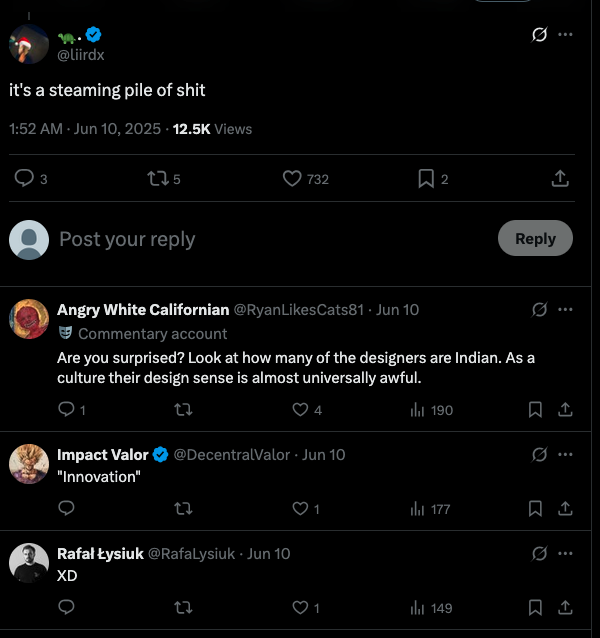The height and width of the screenshot is (638, 600).
Task: Like the reply from Impact Valor
Action: point(300,509)
